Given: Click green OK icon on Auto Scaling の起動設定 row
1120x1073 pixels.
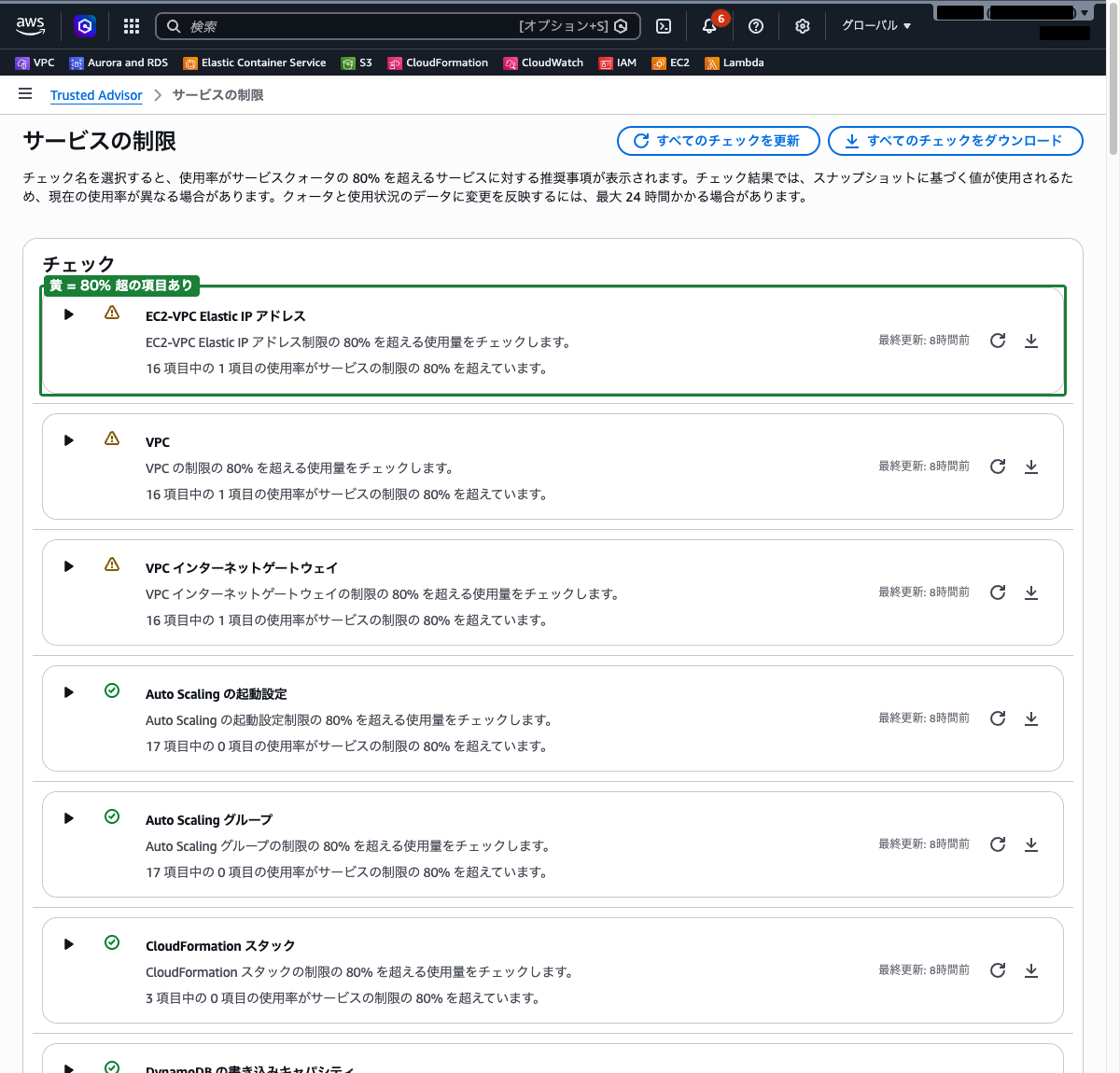Looking at the screenshot, I should pos(112,690).
